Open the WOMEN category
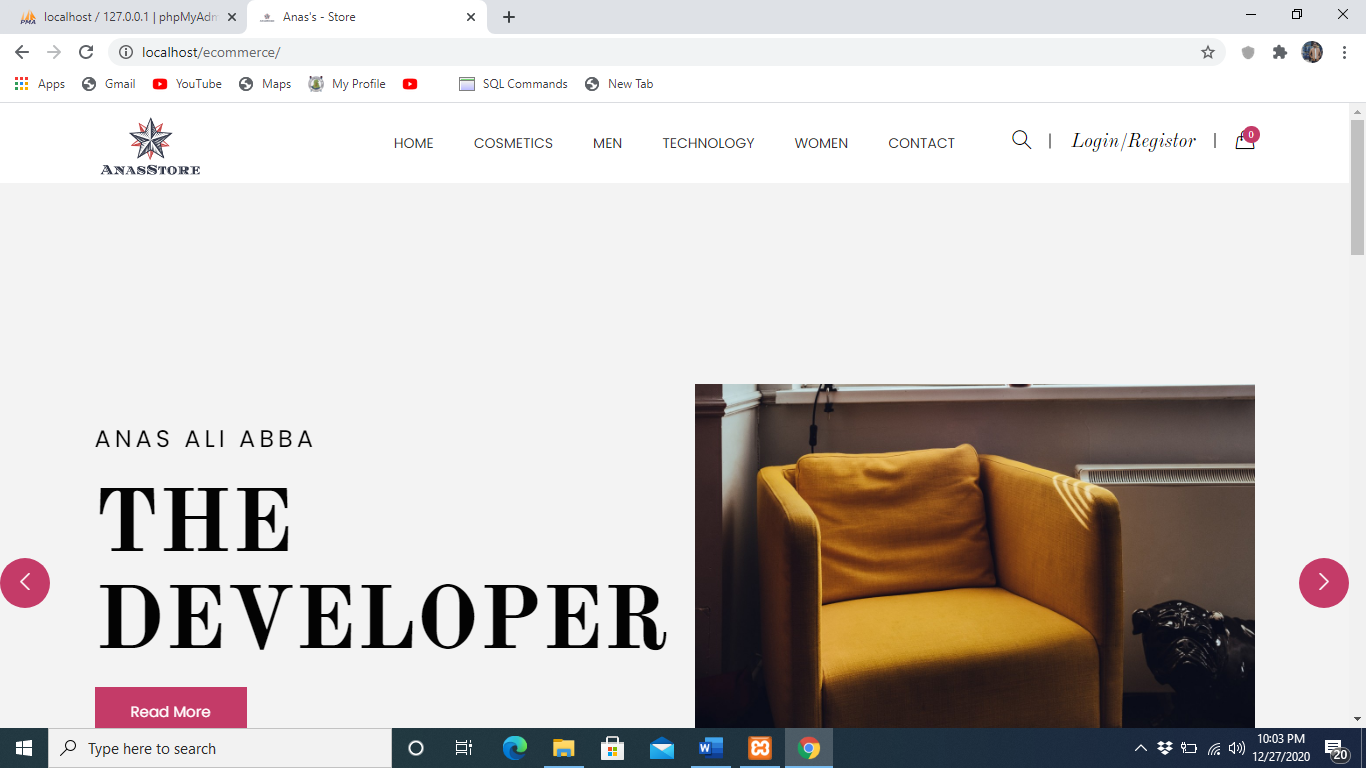 (x=821, y=143)
